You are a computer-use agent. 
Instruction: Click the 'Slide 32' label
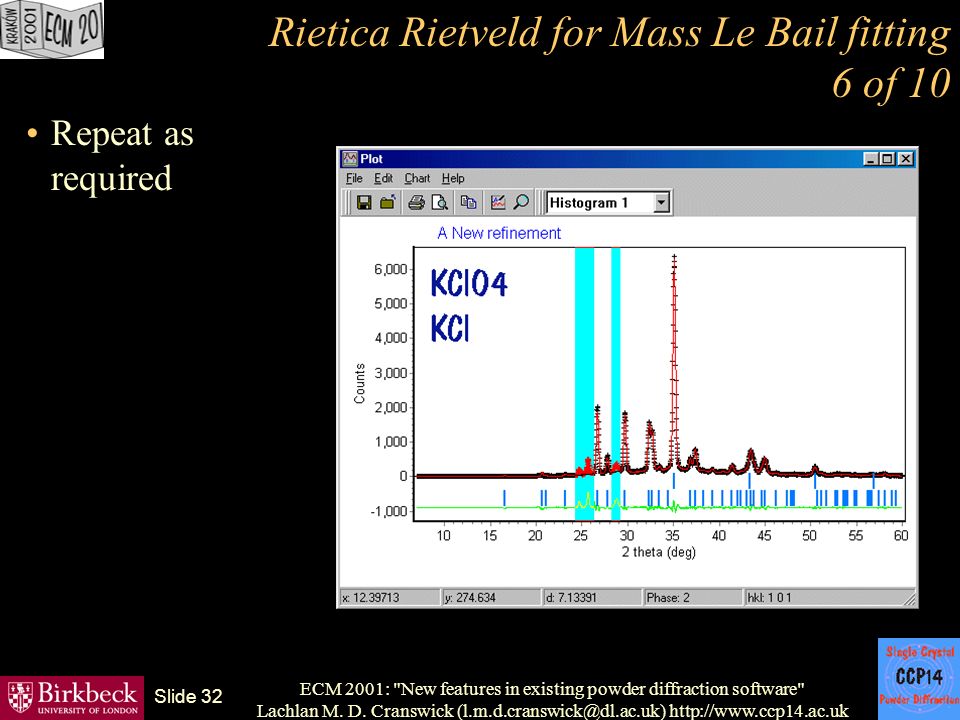(188, 697)
